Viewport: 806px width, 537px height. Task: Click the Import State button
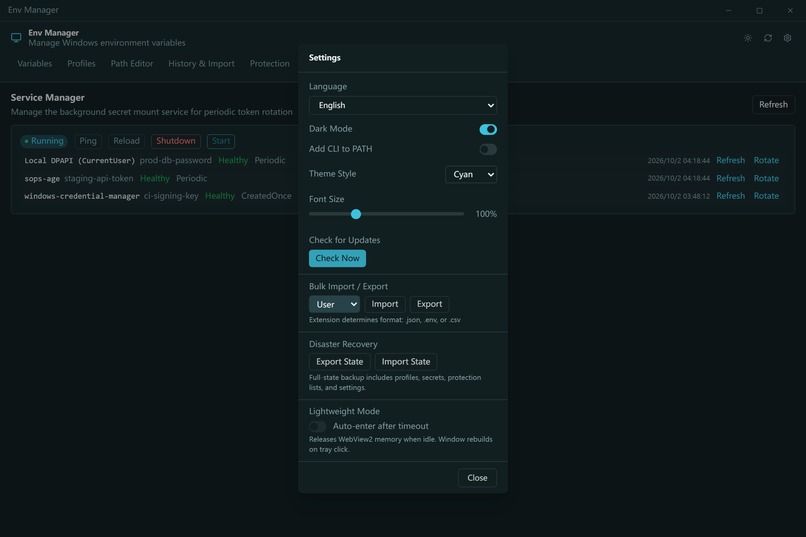tap(406, 362)
